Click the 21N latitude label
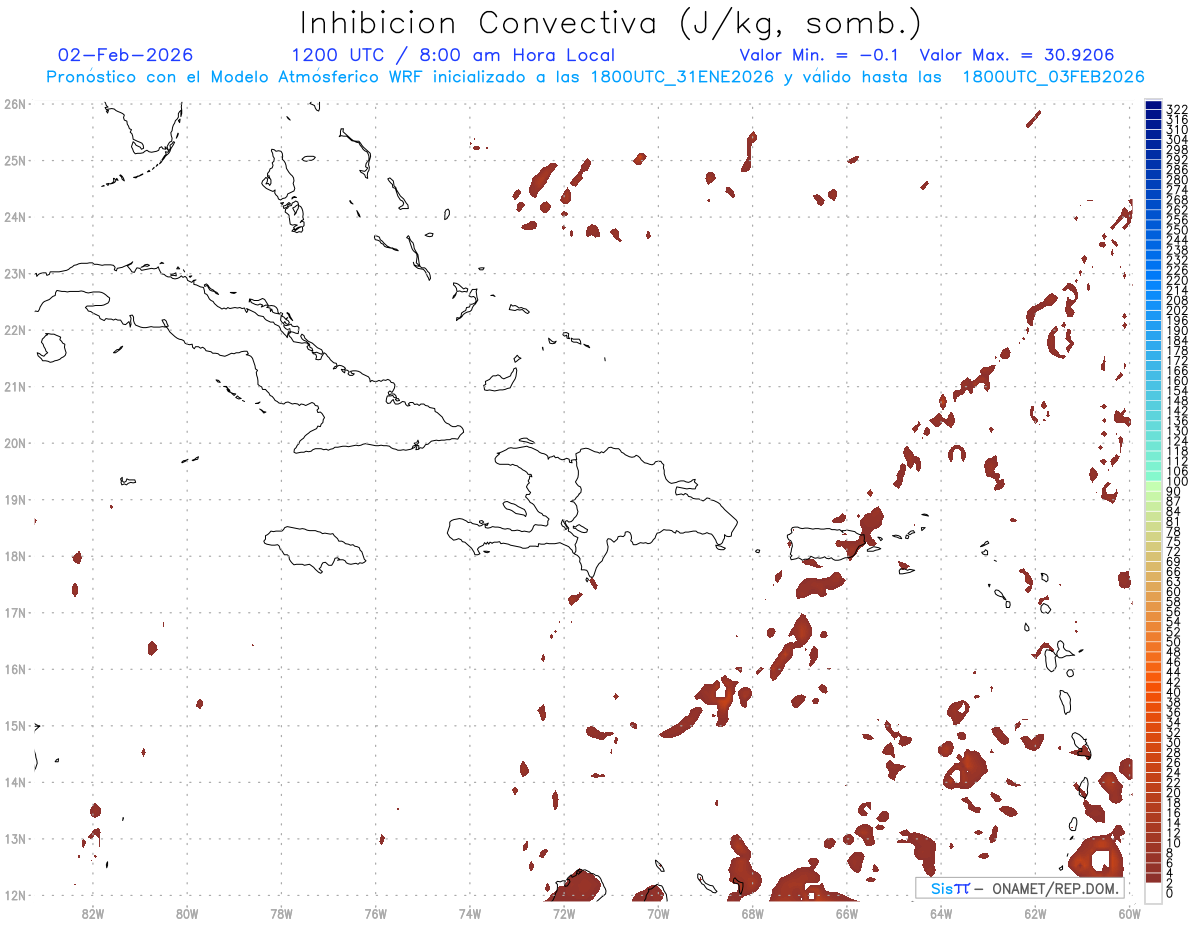Screen dimensions: 1200x927 (x=15, y=386)
